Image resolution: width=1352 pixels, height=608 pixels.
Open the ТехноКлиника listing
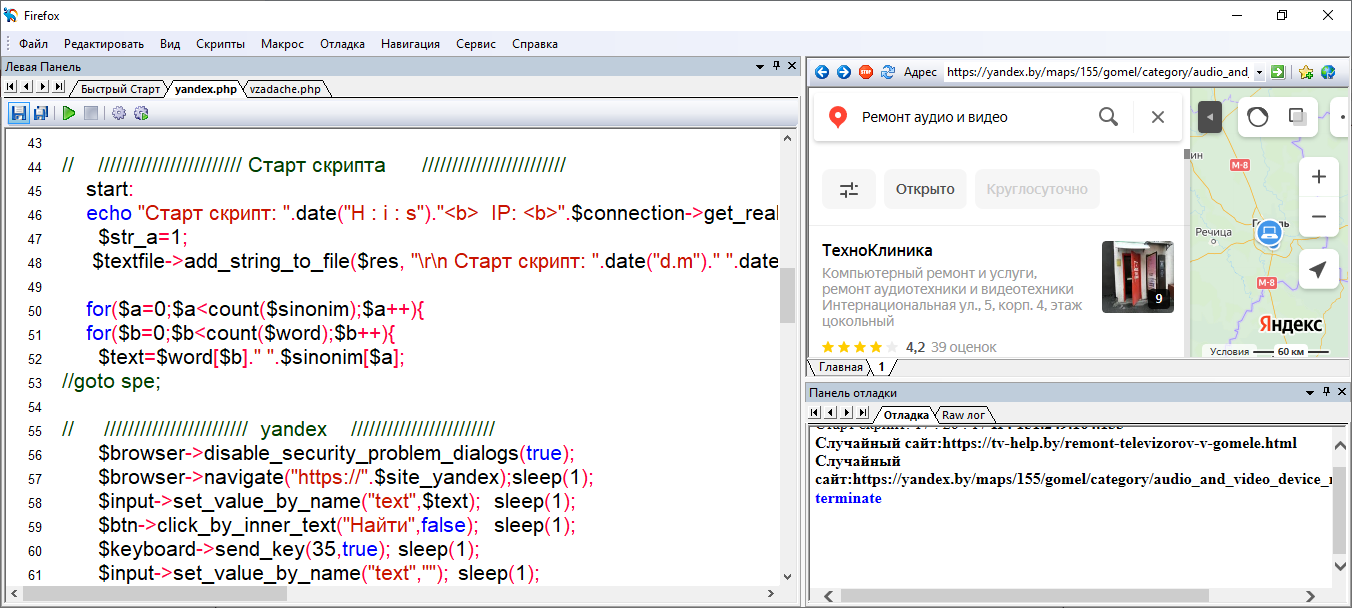coord(876,250)
